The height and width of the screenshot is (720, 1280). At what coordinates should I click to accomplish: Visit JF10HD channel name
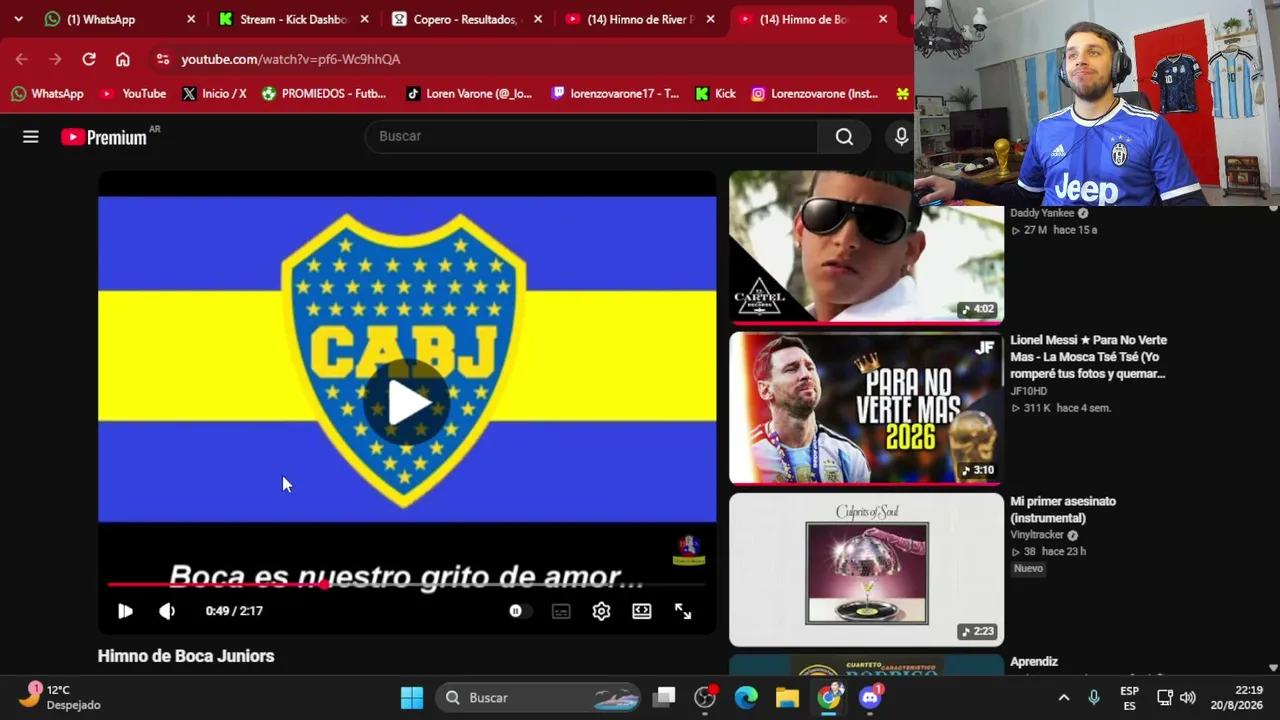point(1028,391)
